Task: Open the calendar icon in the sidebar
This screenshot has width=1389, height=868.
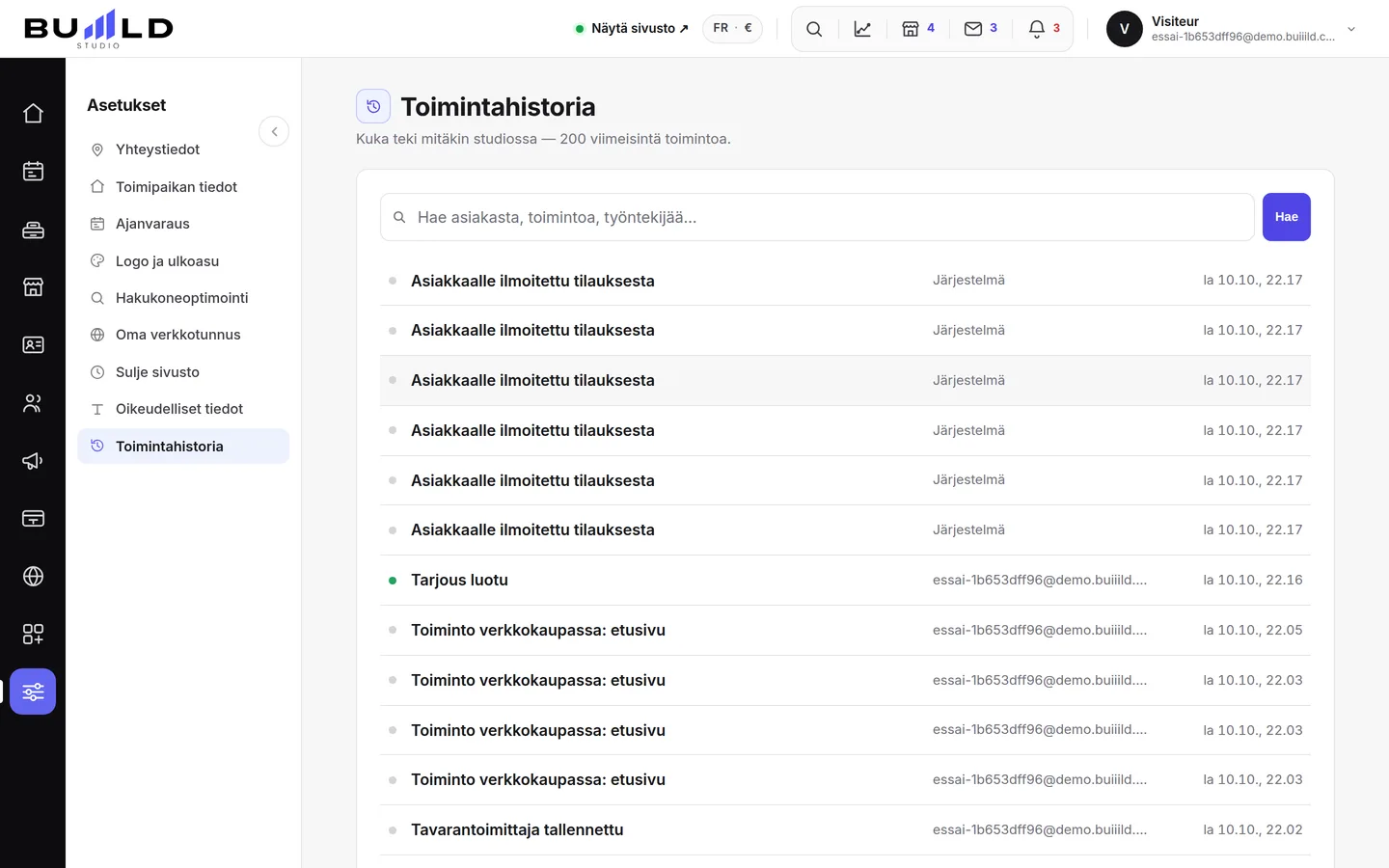Action: click(x=33, y=172)
